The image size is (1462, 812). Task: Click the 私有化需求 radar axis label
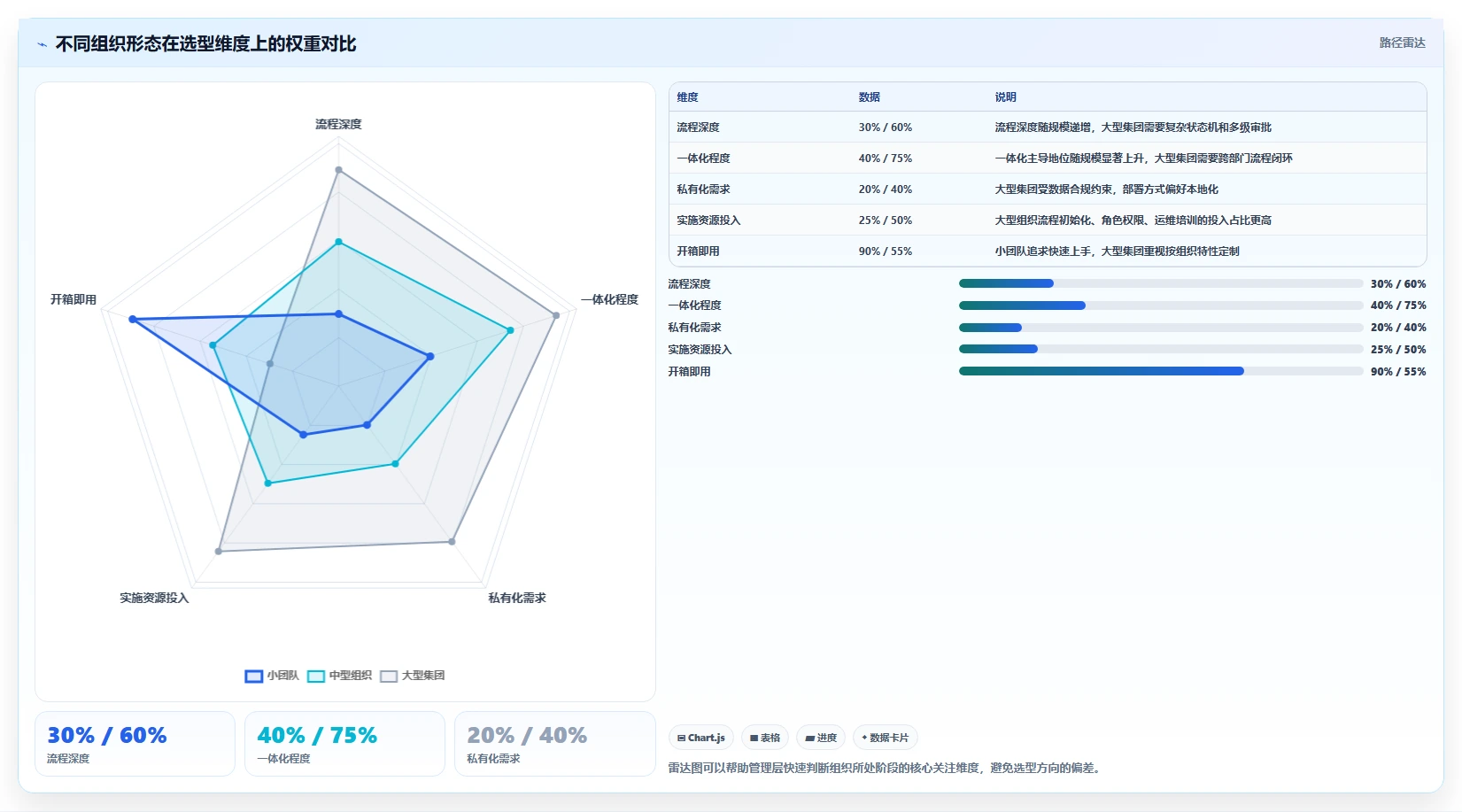(x=517, y=598)
